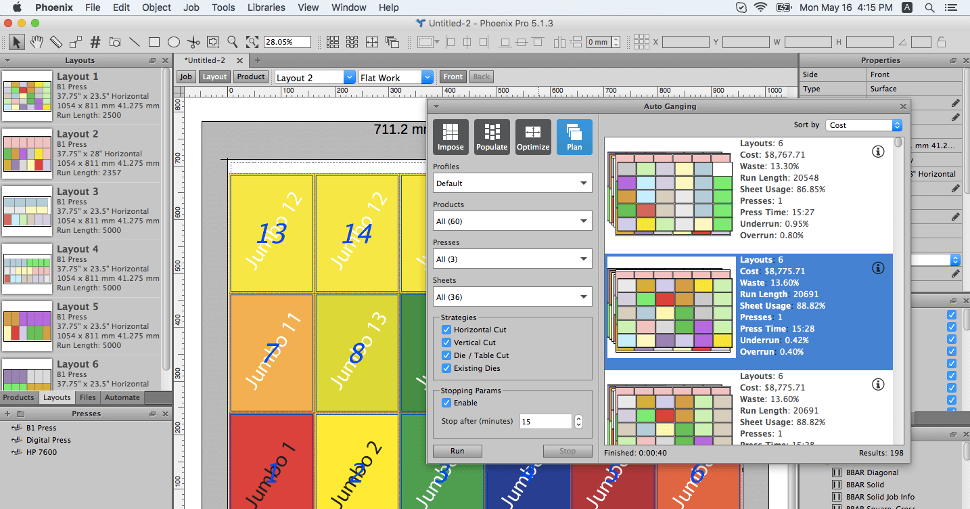Click the Layout view button
The height and width of the screenshot is (509, 970).
(214, 77)
